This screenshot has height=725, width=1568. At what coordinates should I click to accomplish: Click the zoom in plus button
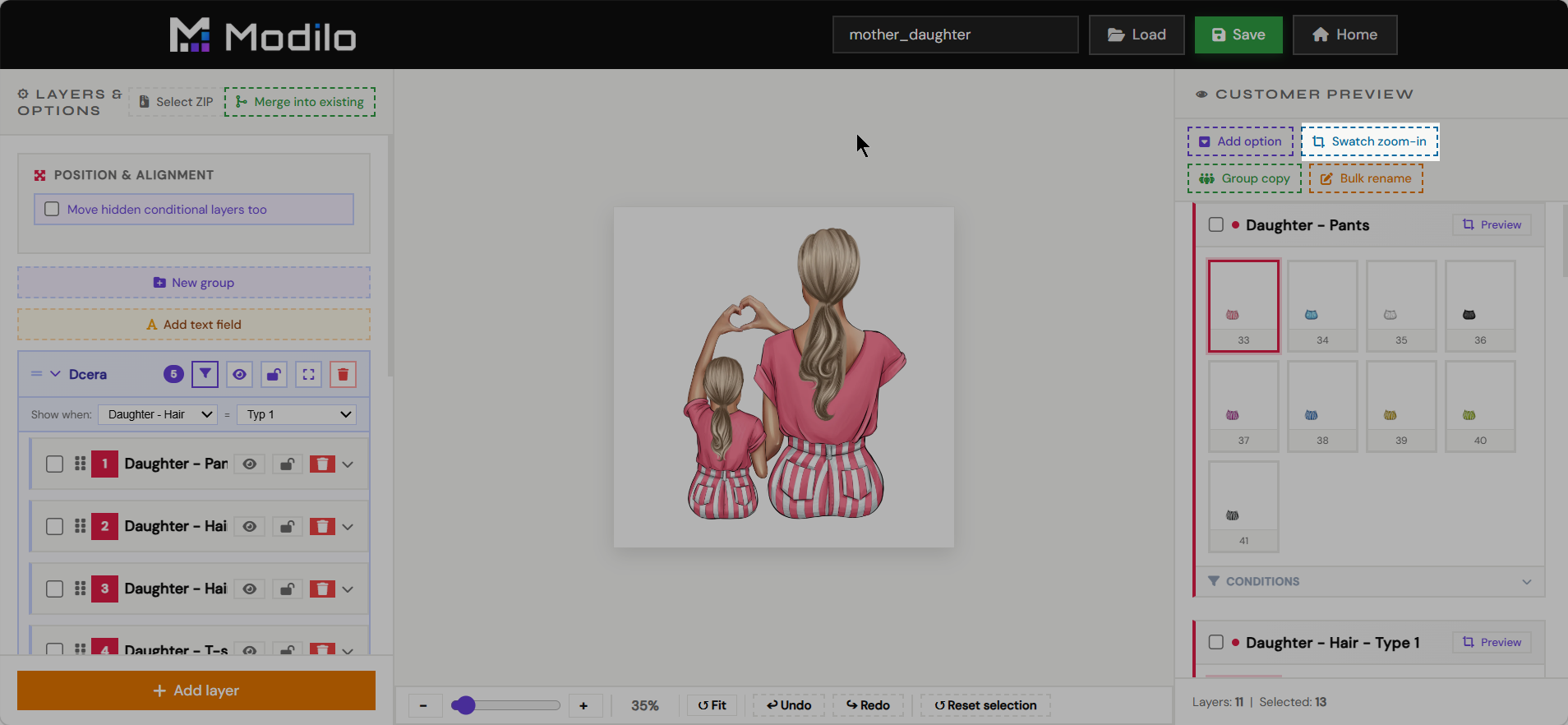pos(583,705)
